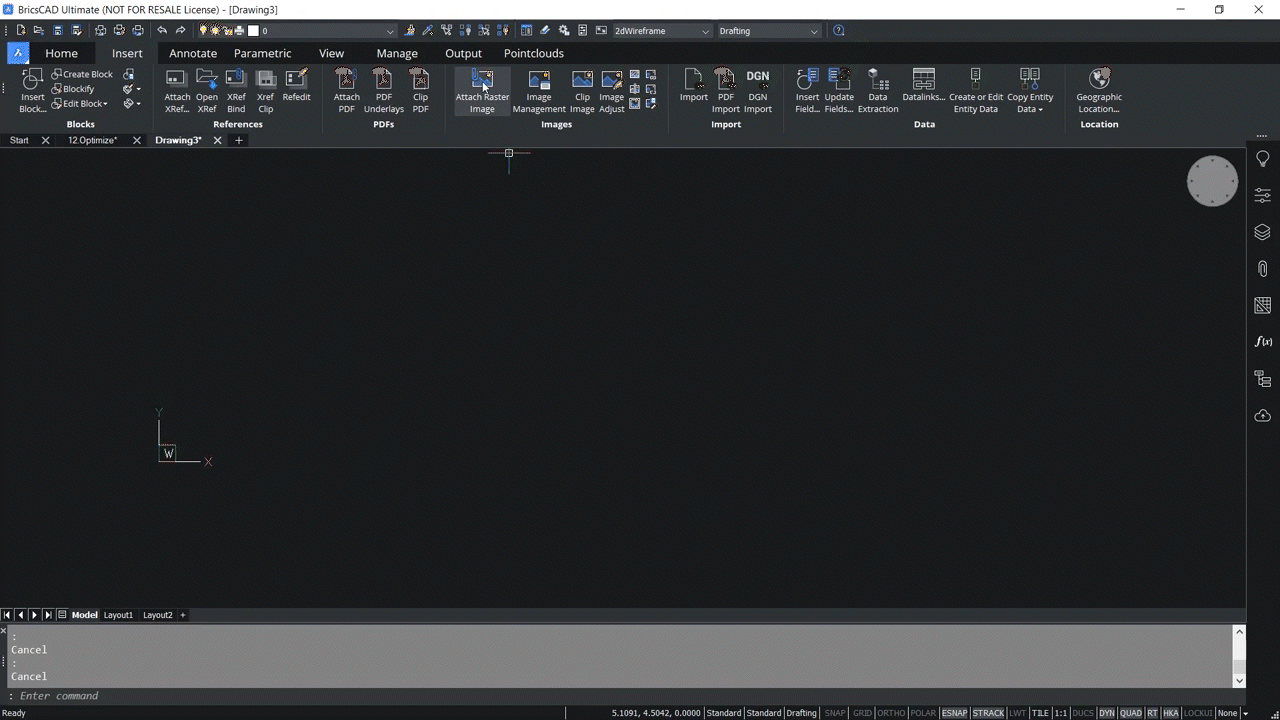The image size is (1280, 720).
Task: Open the cloud panel icon
Action: point(1263,415)
